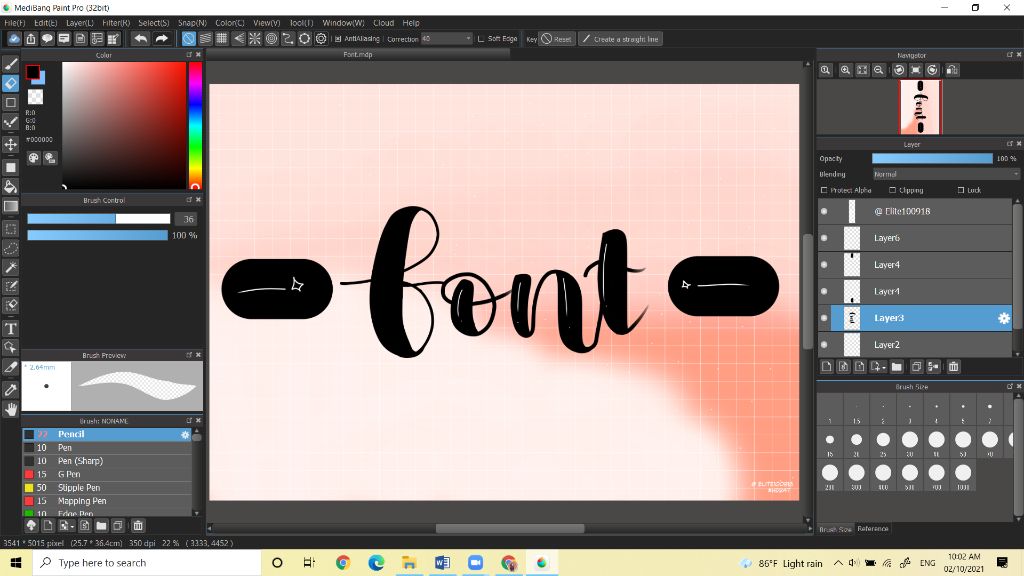Screen dimensions: 1024x576
Task: Zoom out using Navigator magnifier minus
Action: pyautogui.click(x=879, y=70)
